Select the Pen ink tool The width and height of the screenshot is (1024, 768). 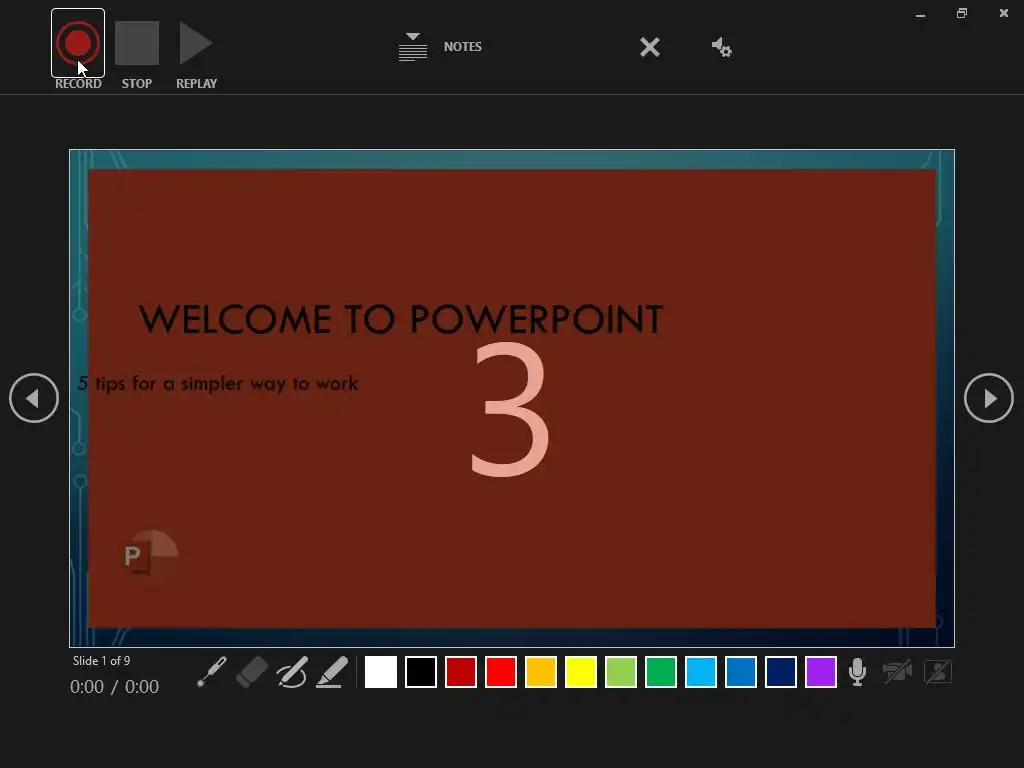click(x=291, y=672)
